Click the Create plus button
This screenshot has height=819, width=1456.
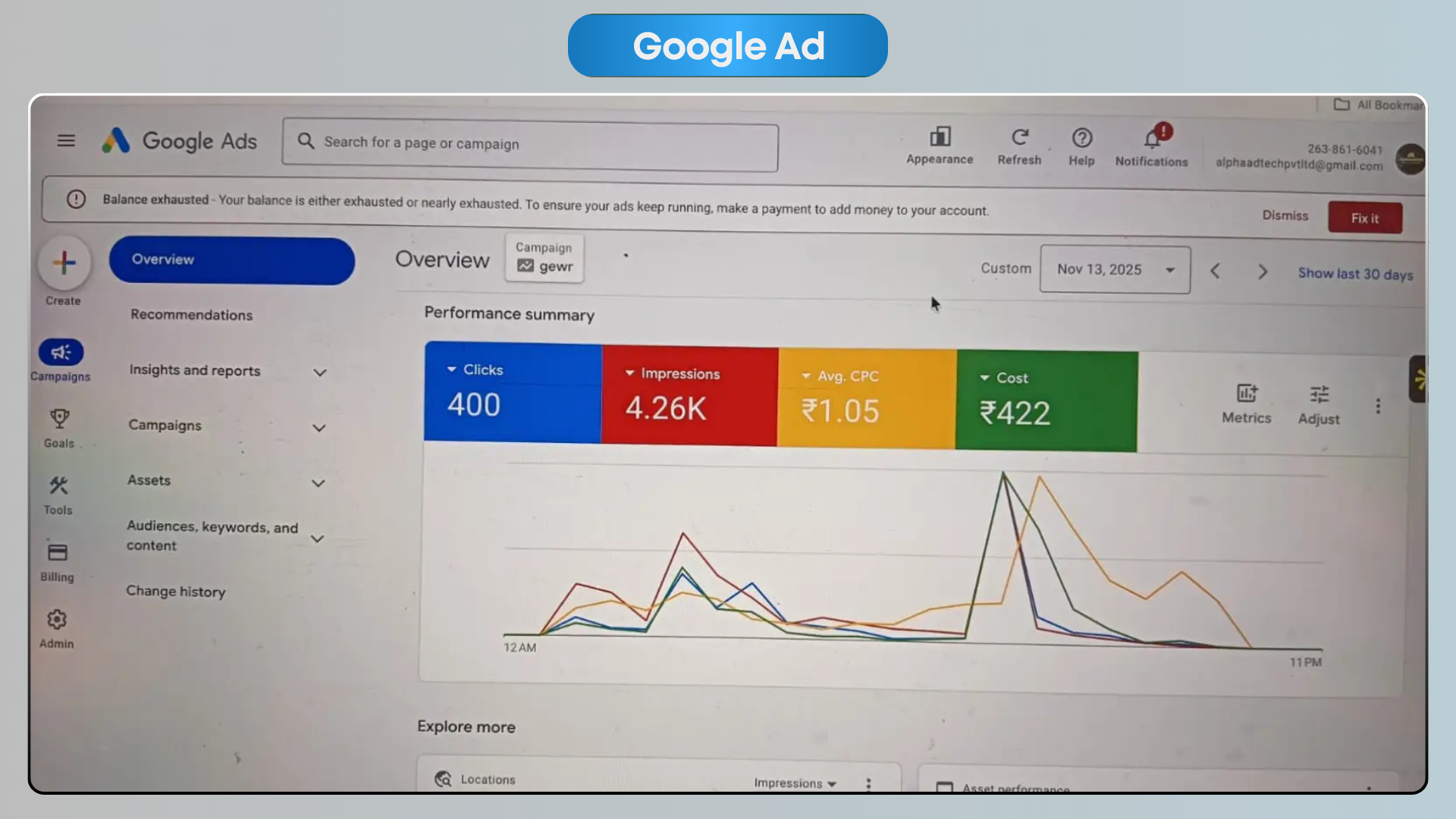tap(64, 263)
